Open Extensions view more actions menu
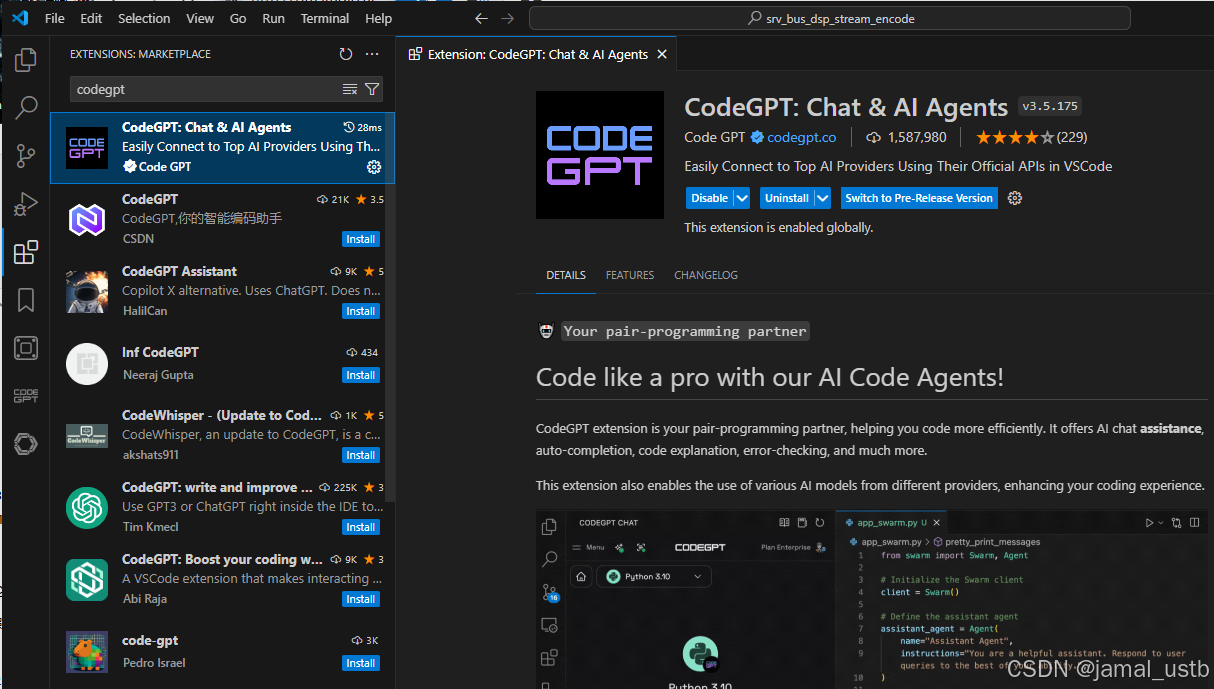This screenshot has width=1214, height=689. click(x=372, y=54)
